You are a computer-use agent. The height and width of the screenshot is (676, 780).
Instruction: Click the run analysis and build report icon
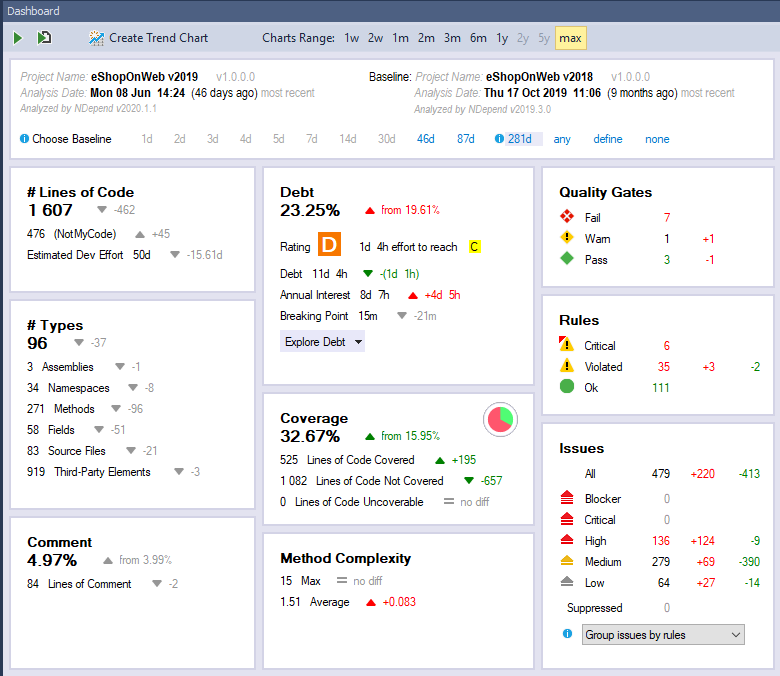(x=44, y=38)
